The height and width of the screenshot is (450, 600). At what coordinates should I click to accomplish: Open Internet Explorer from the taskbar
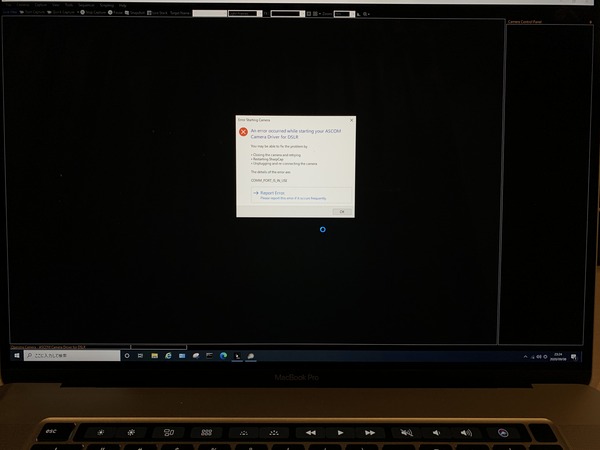(168, 356)
